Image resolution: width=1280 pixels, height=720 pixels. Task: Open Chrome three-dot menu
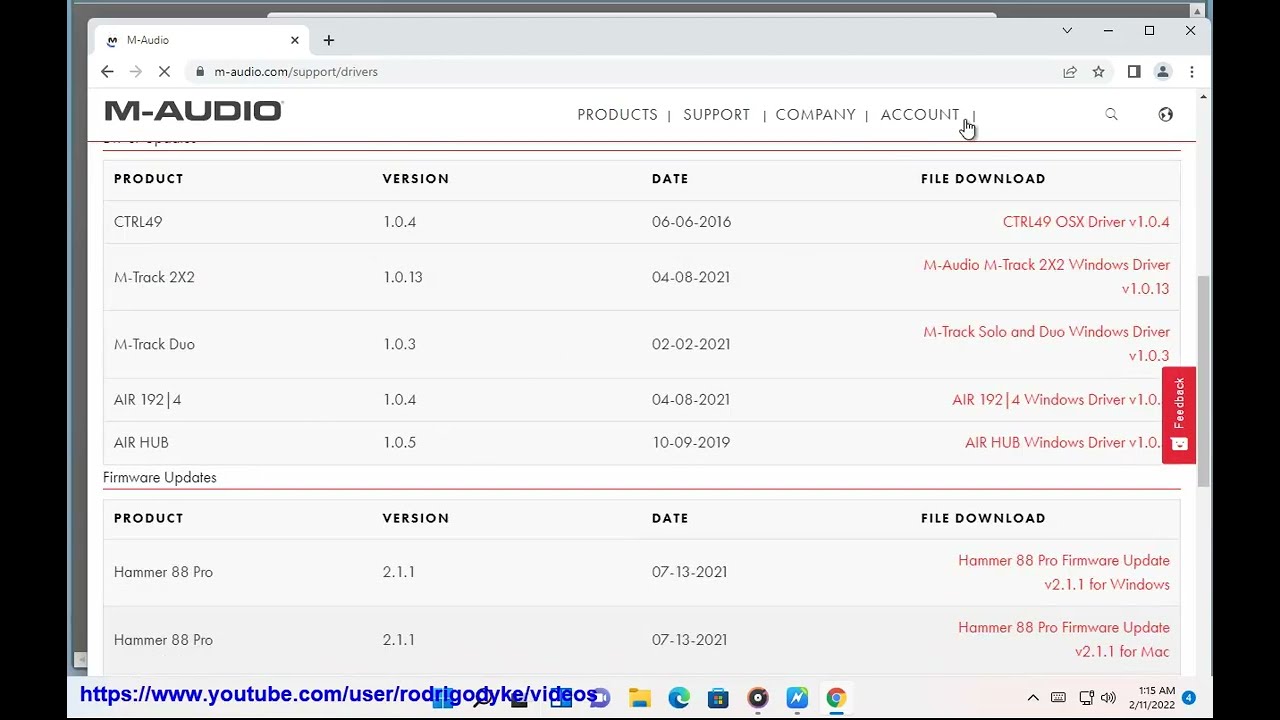(1191, 72)
